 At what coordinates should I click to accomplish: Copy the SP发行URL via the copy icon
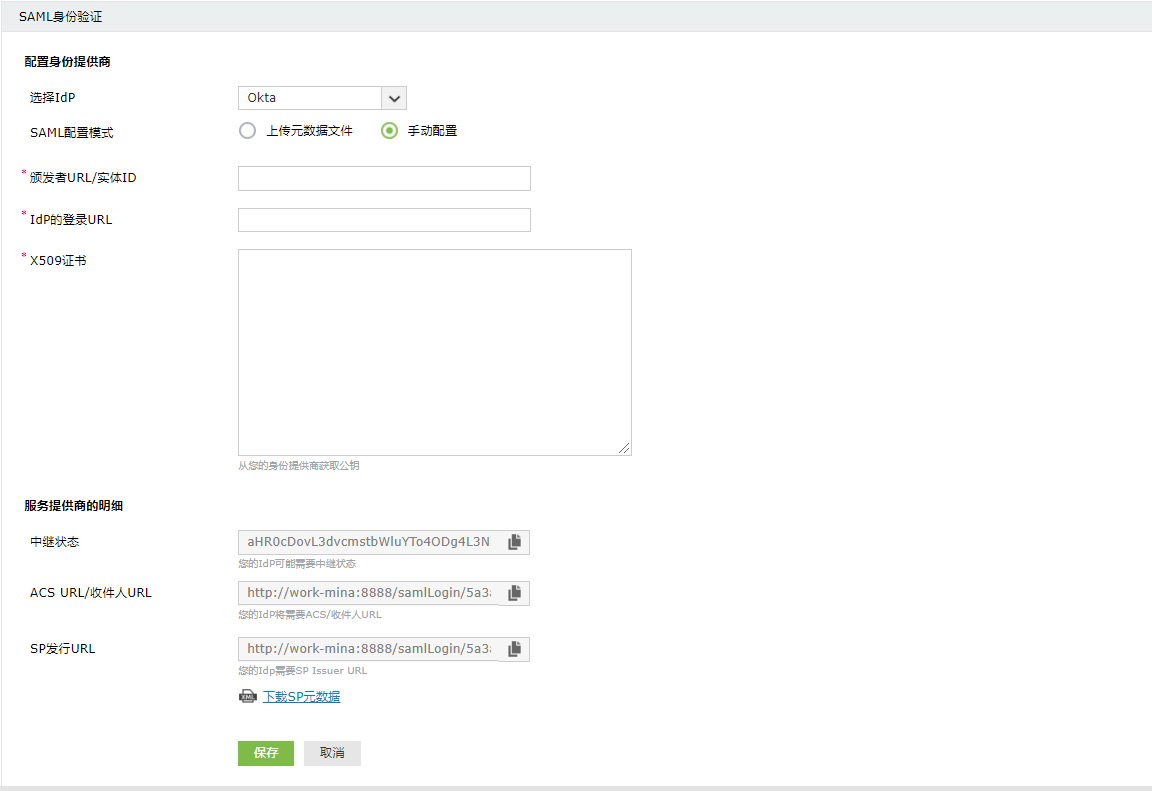click(515, 648)
